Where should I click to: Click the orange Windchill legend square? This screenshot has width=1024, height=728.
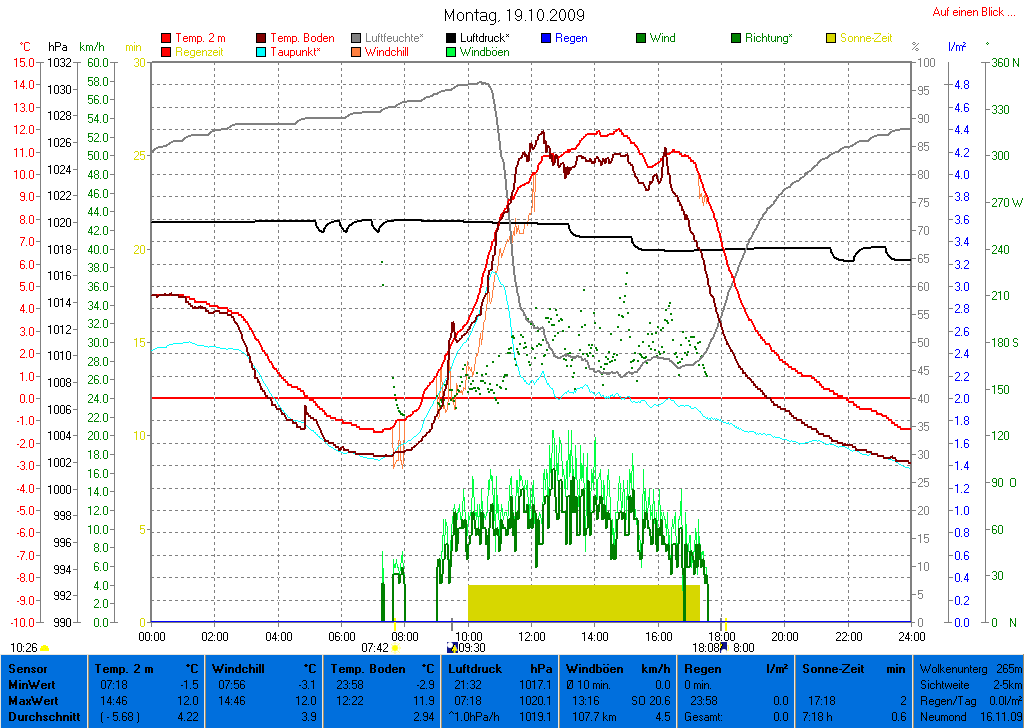(x=357, y=51)
